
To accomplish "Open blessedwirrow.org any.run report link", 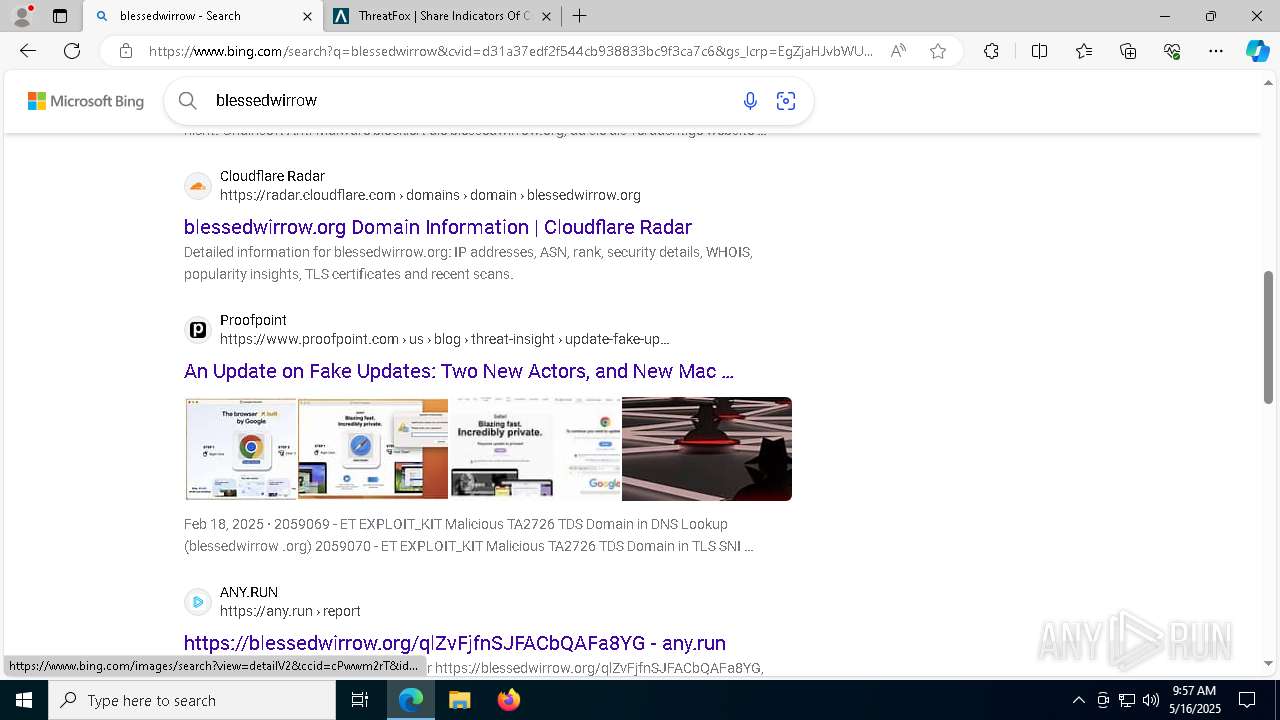I will (455, 643).
